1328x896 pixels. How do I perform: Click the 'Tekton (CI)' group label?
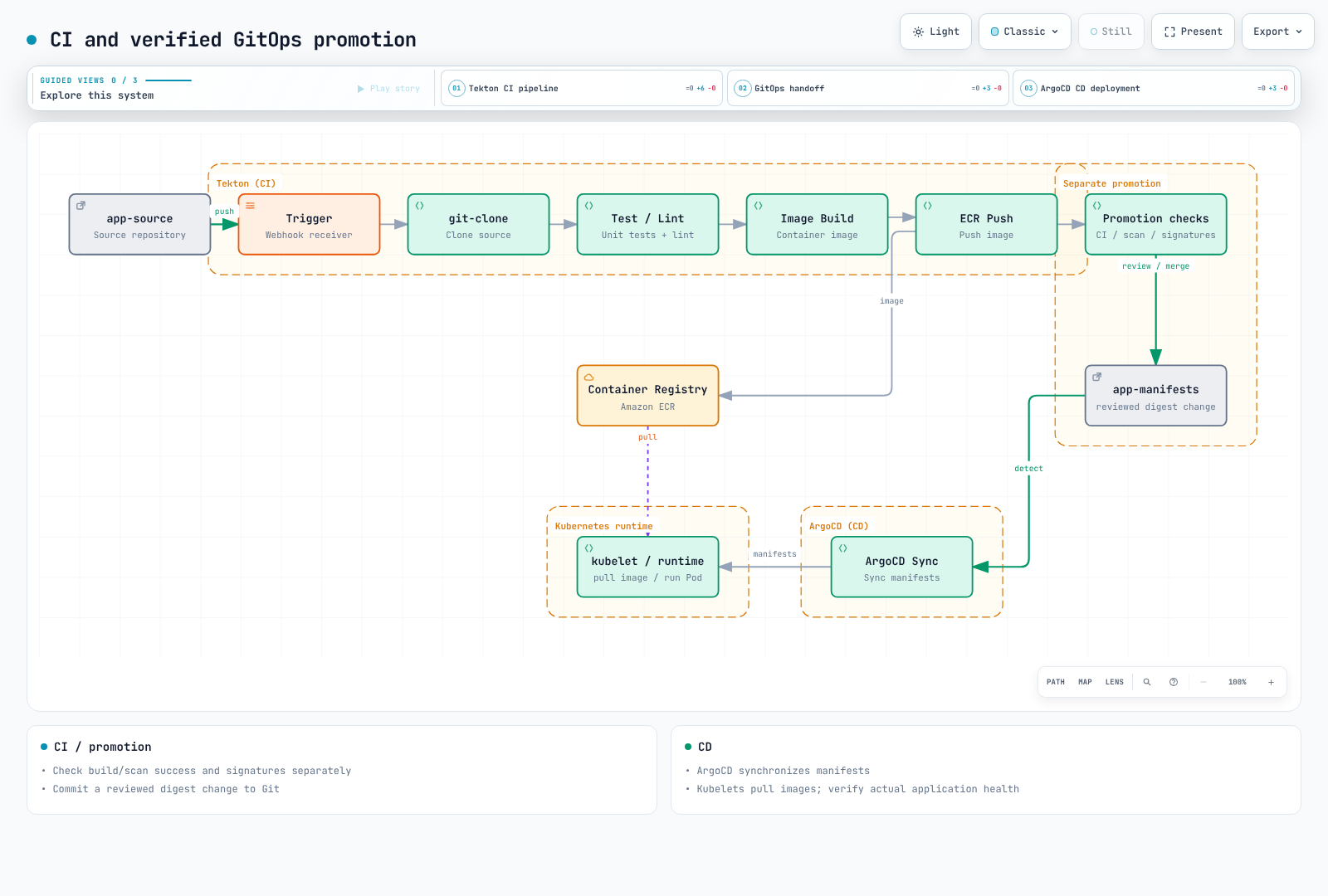coord(246,183)
